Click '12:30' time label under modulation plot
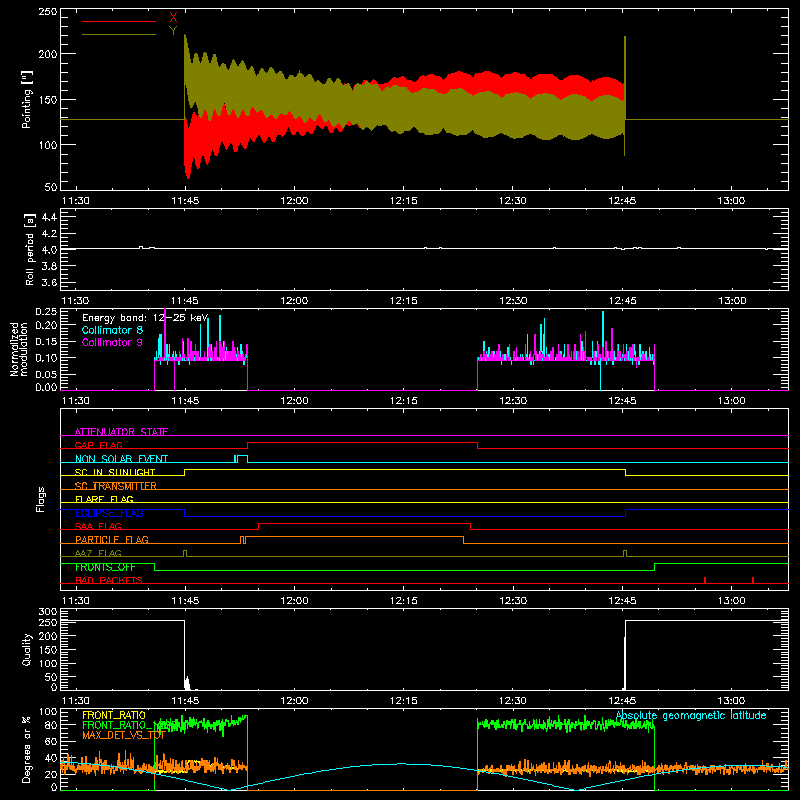This screenshot has width=800, height=800. click(x=513, y=401)
